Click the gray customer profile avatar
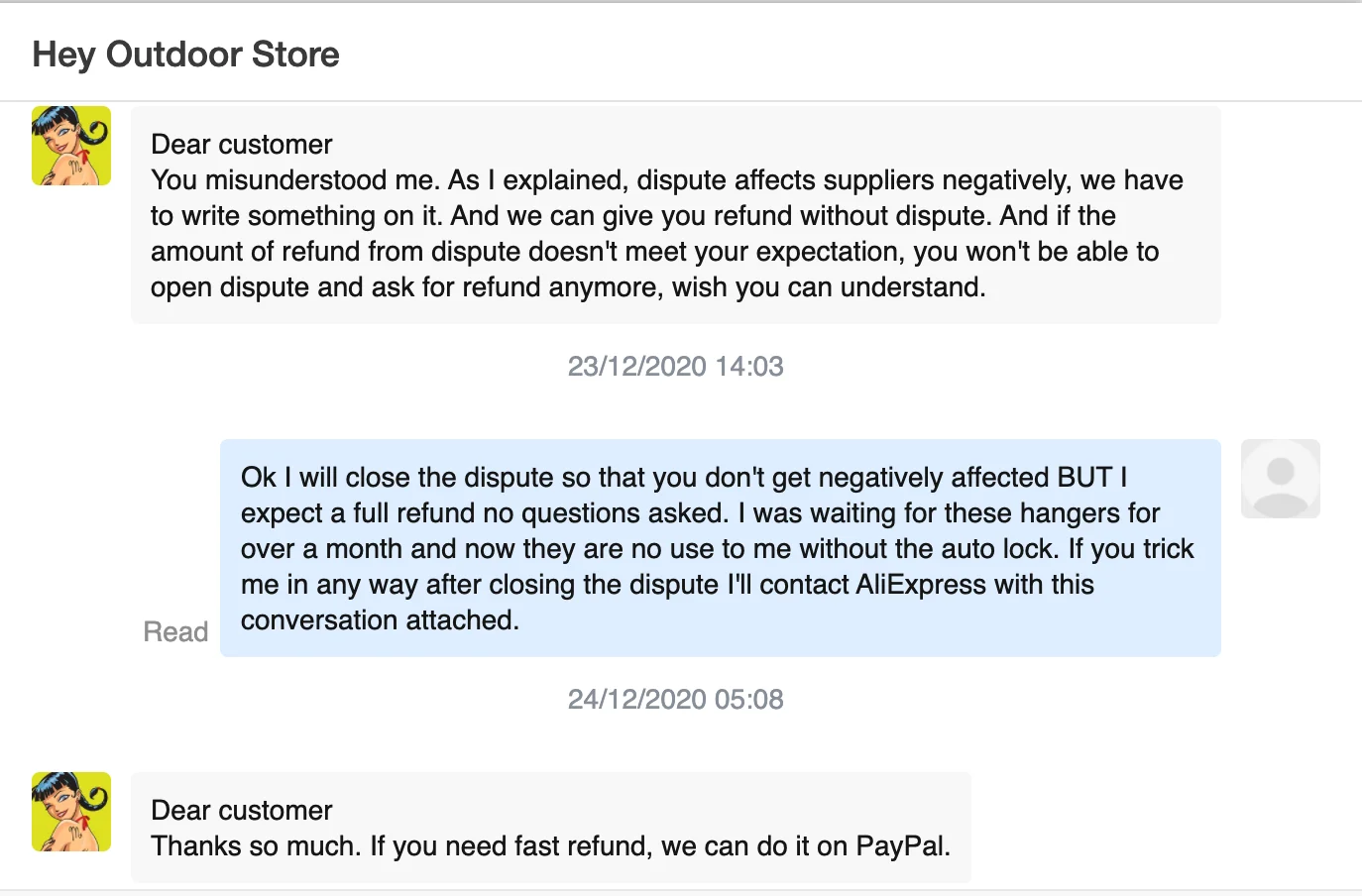 pyautogui.click(x=1280, y=479)
